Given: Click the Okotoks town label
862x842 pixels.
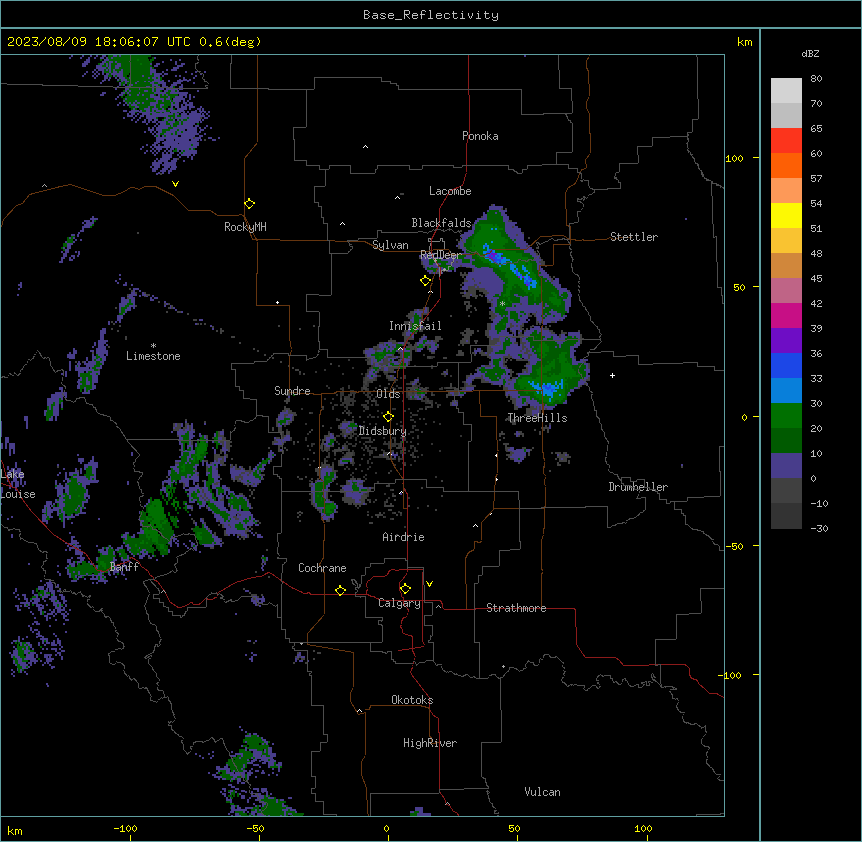Looking at the screenshot, I should [x=412, y=700].
